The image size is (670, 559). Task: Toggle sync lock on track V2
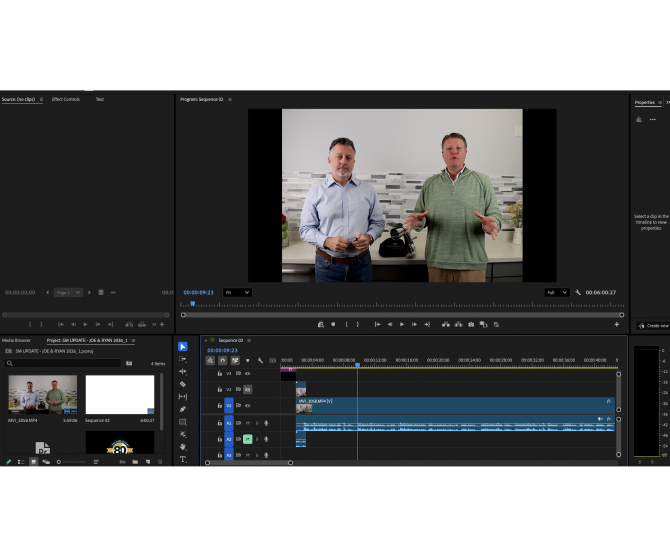pos(238,389)
